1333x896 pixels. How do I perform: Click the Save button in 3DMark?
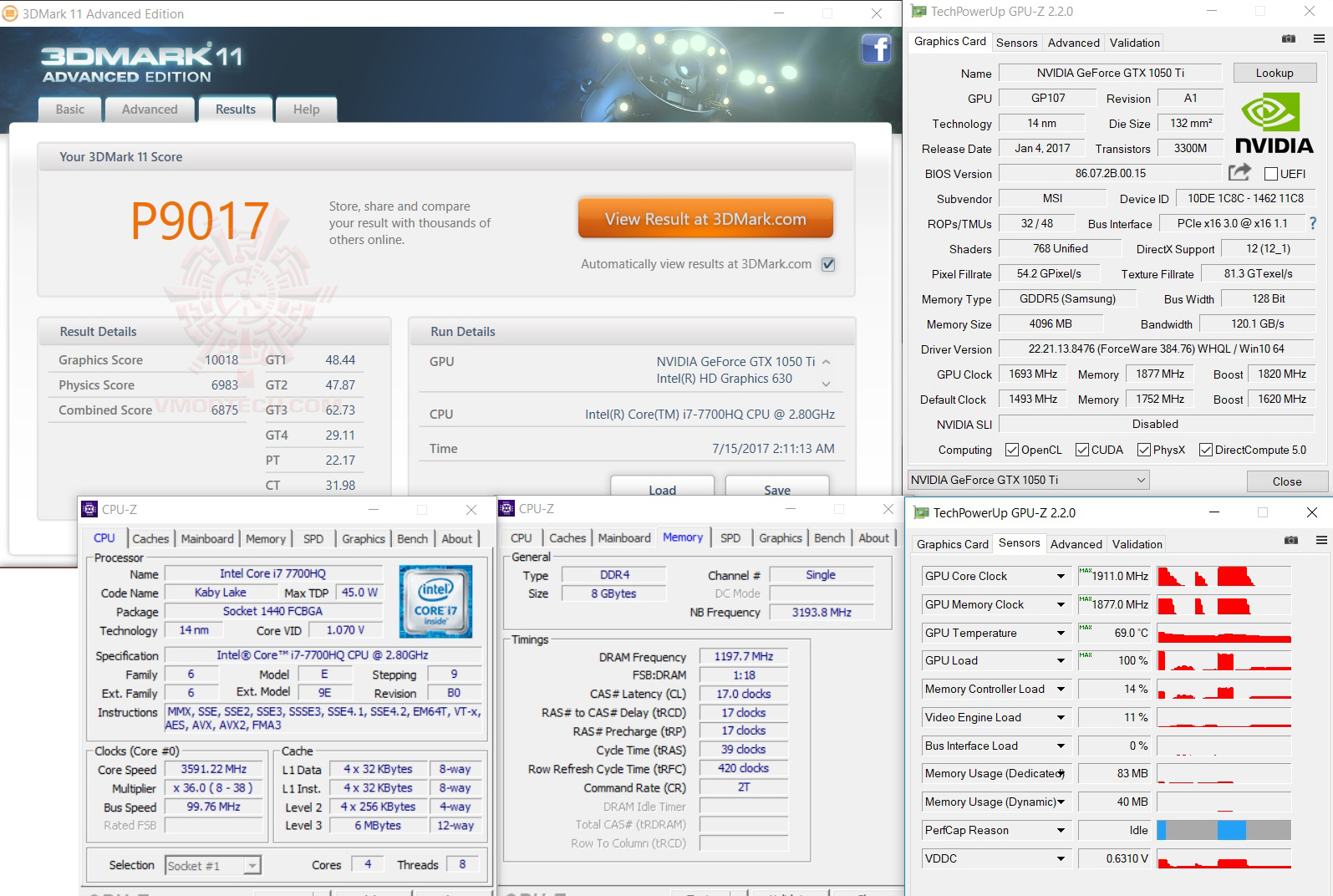tap(777, 487)
